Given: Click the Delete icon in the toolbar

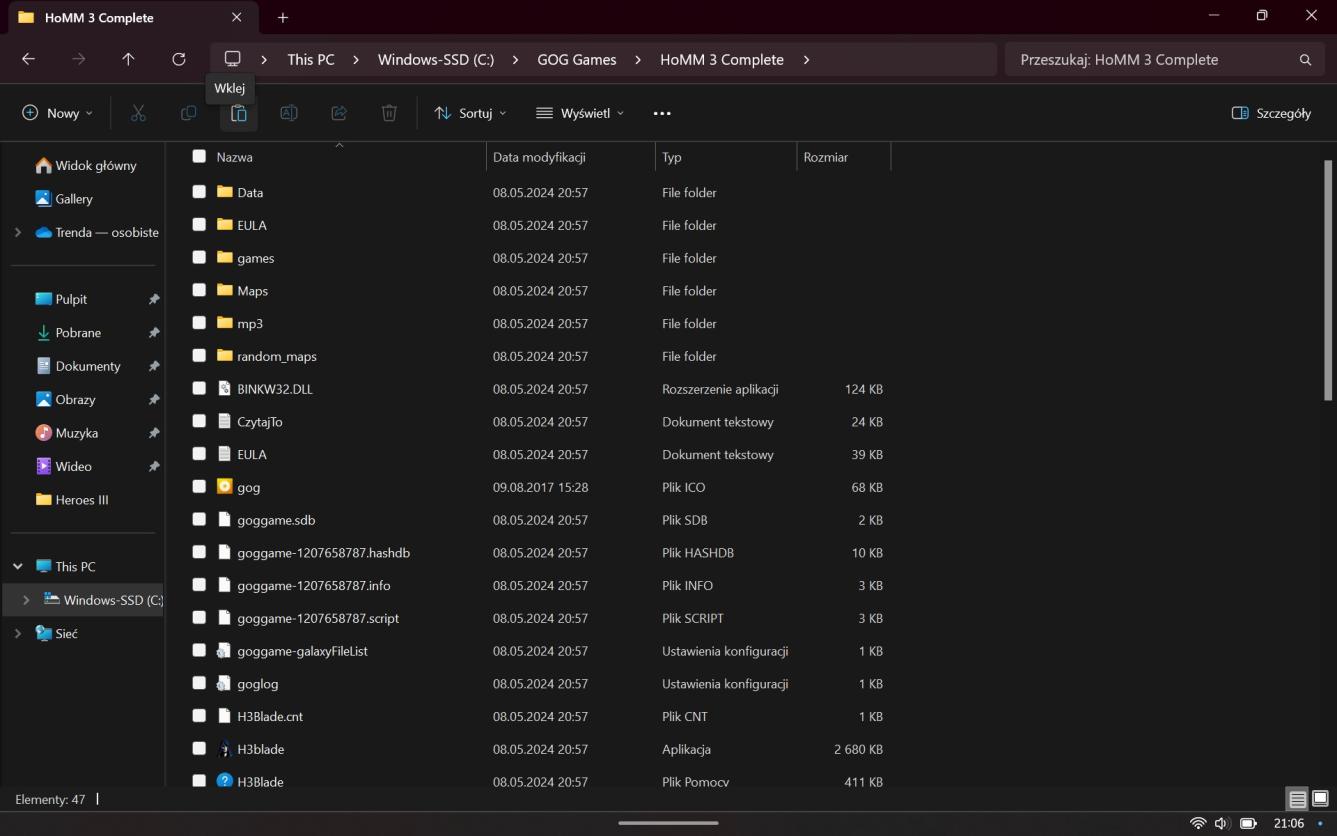Looking at the screenshot, I should [389, 112].
